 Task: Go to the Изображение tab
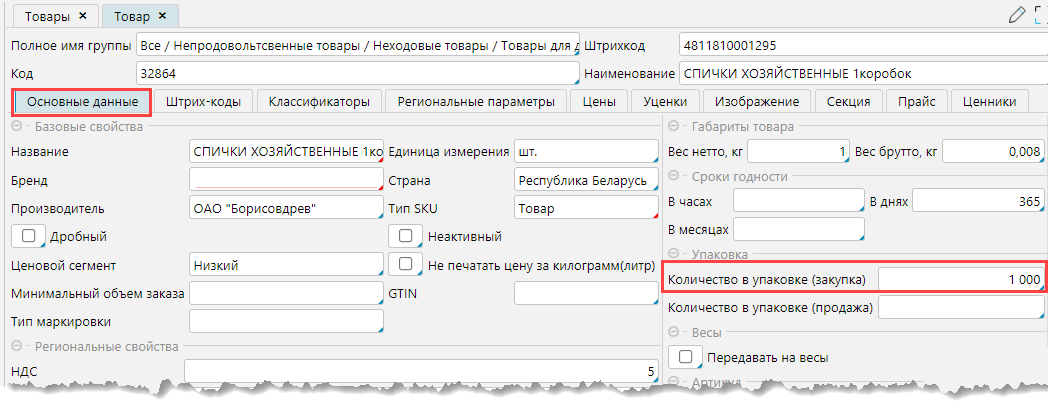[x=756, y=101]
